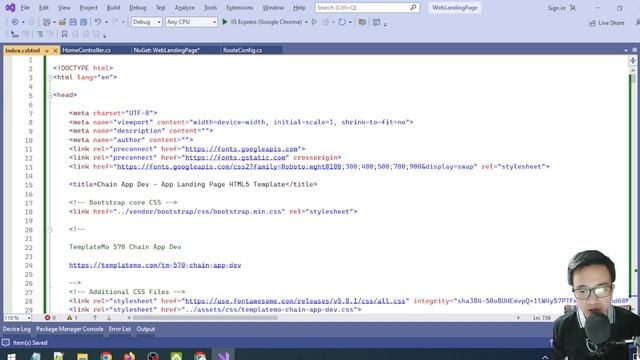Click the Visual Studio logo icon

coord(10,7)
